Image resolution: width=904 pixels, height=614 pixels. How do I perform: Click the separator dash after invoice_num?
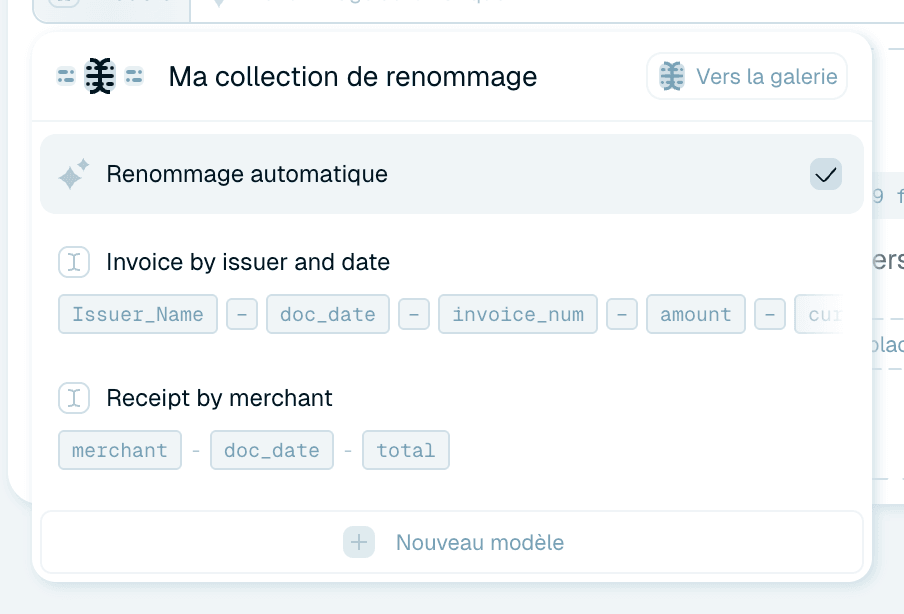coord(622,314)
